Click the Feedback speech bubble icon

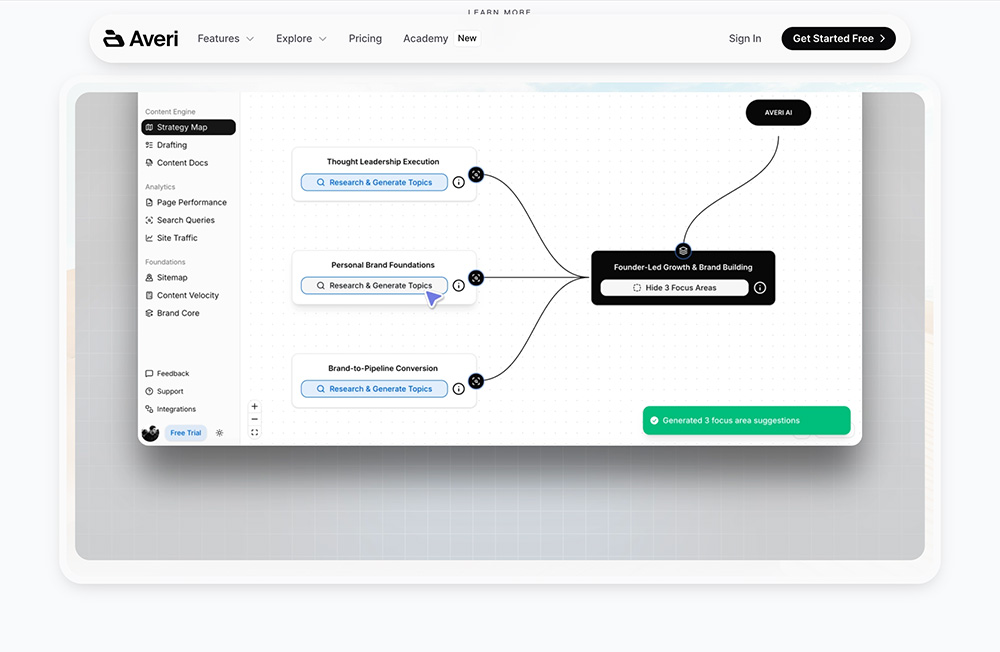click(149, 373)
